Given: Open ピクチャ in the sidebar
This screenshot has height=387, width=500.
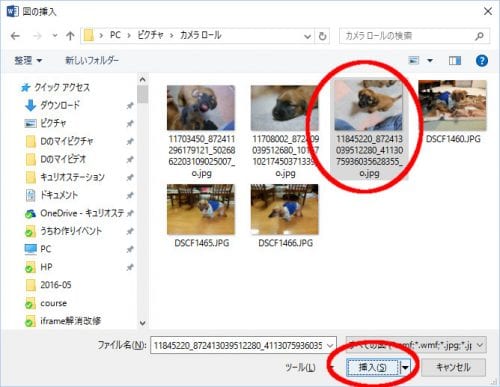Looking at the screenshot, I should [x=53, y=123].
